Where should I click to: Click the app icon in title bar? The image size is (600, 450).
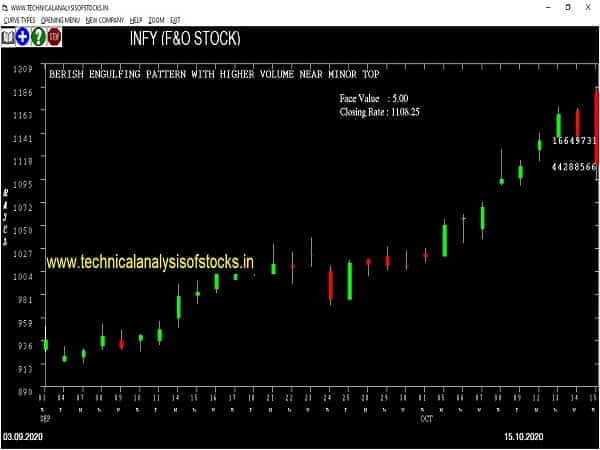[x=8, y=6]
